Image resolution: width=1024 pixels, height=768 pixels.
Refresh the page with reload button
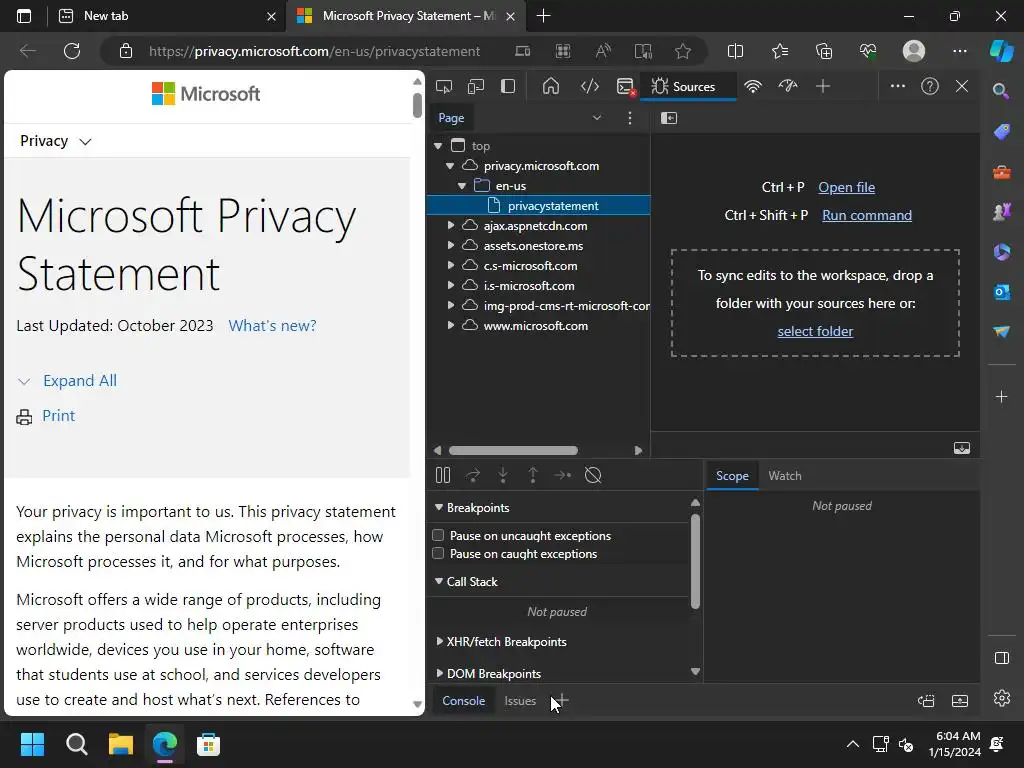(x=72, y=51)
